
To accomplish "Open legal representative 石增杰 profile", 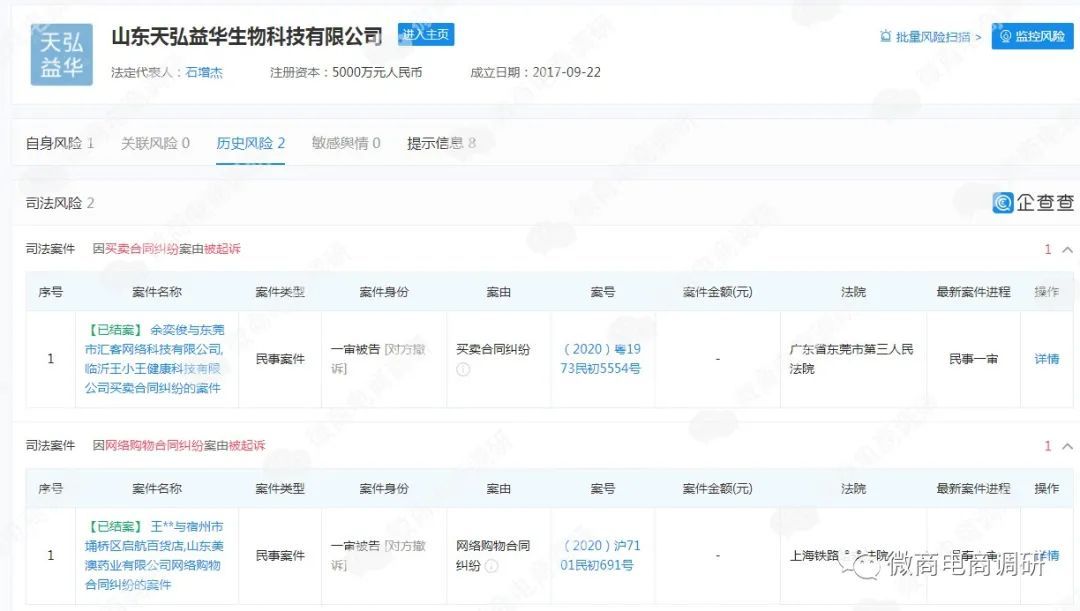I will coord(204,71).
